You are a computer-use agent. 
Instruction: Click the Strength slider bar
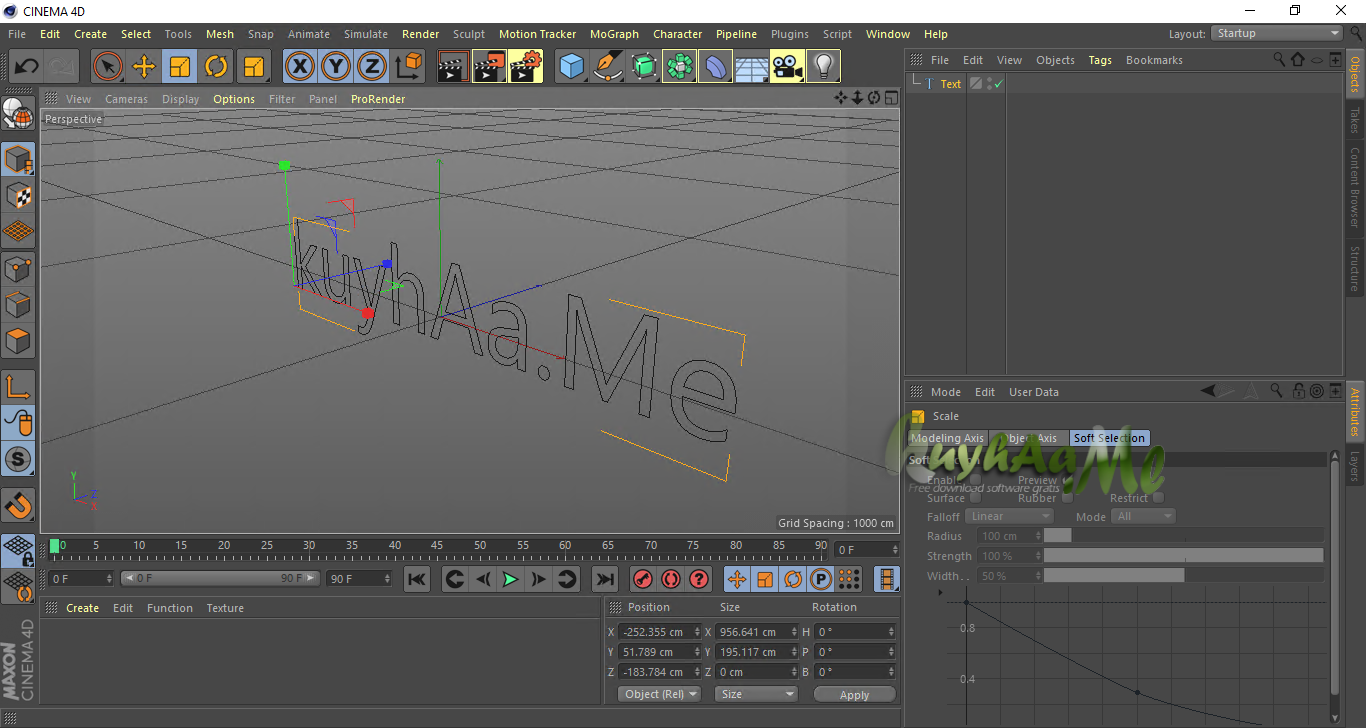click(1183, 556)
